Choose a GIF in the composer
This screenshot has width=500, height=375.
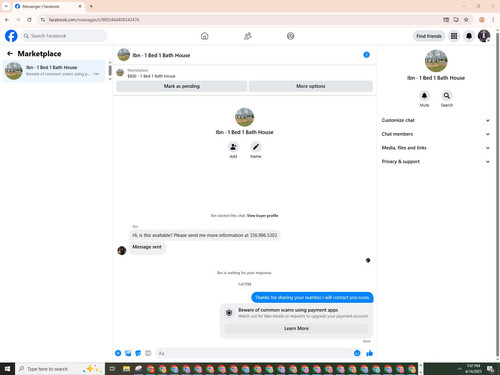click(x=148, y=353)
